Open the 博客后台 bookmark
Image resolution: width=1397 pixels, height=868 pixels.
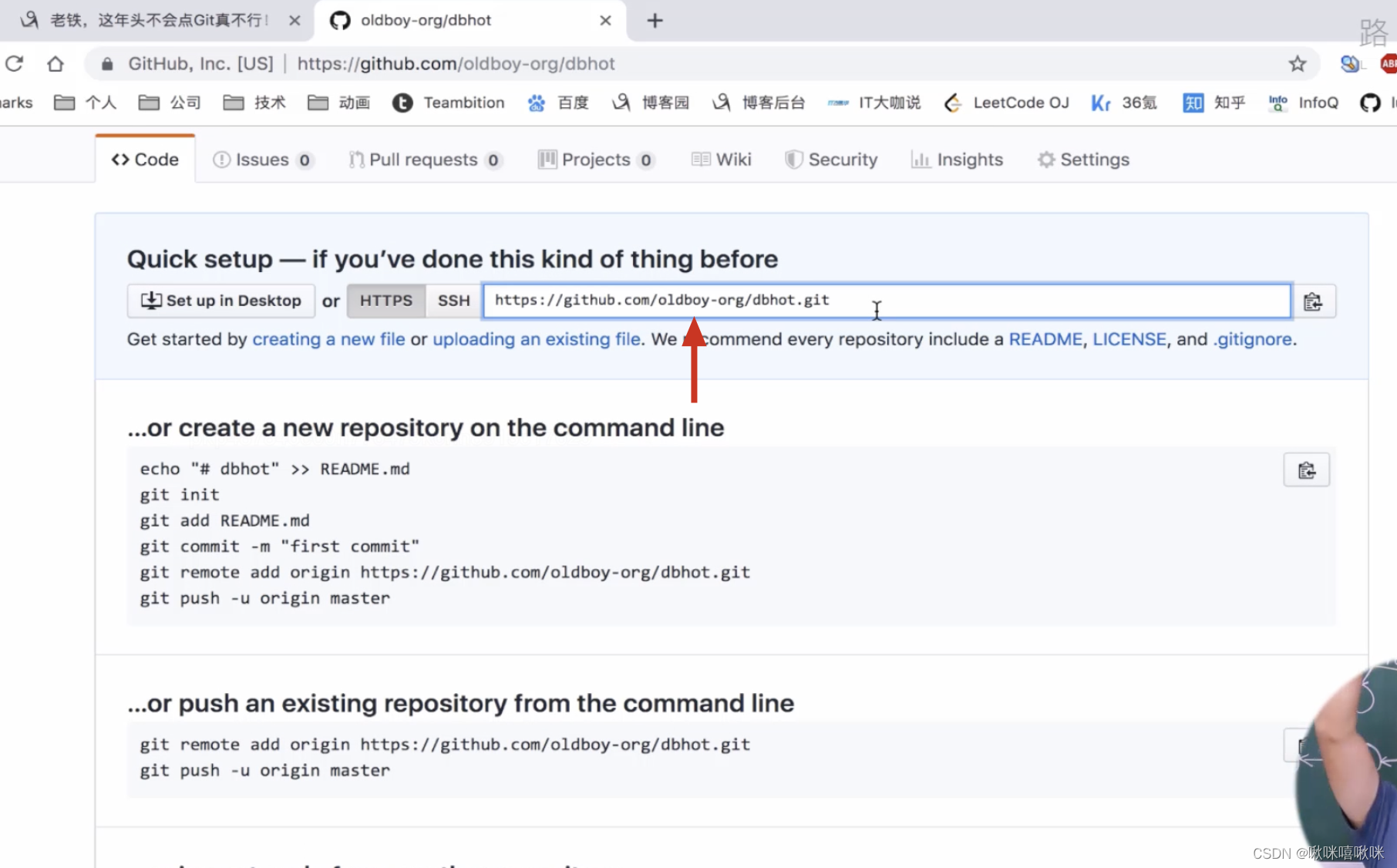click(759, 103)
